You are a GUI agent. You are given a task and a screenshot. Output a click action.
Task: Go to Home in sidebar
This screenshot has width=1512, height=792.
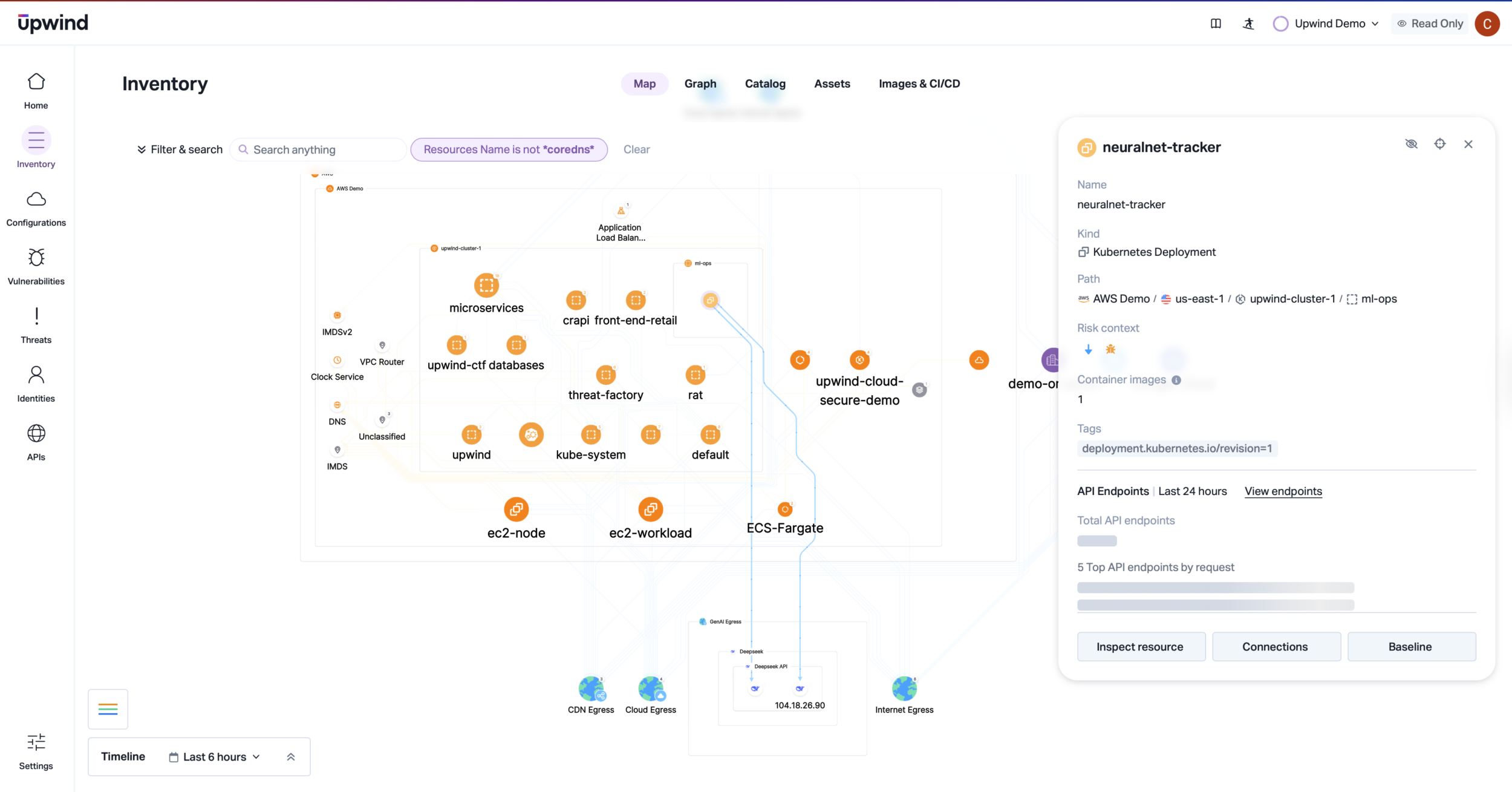click(36, 91)
